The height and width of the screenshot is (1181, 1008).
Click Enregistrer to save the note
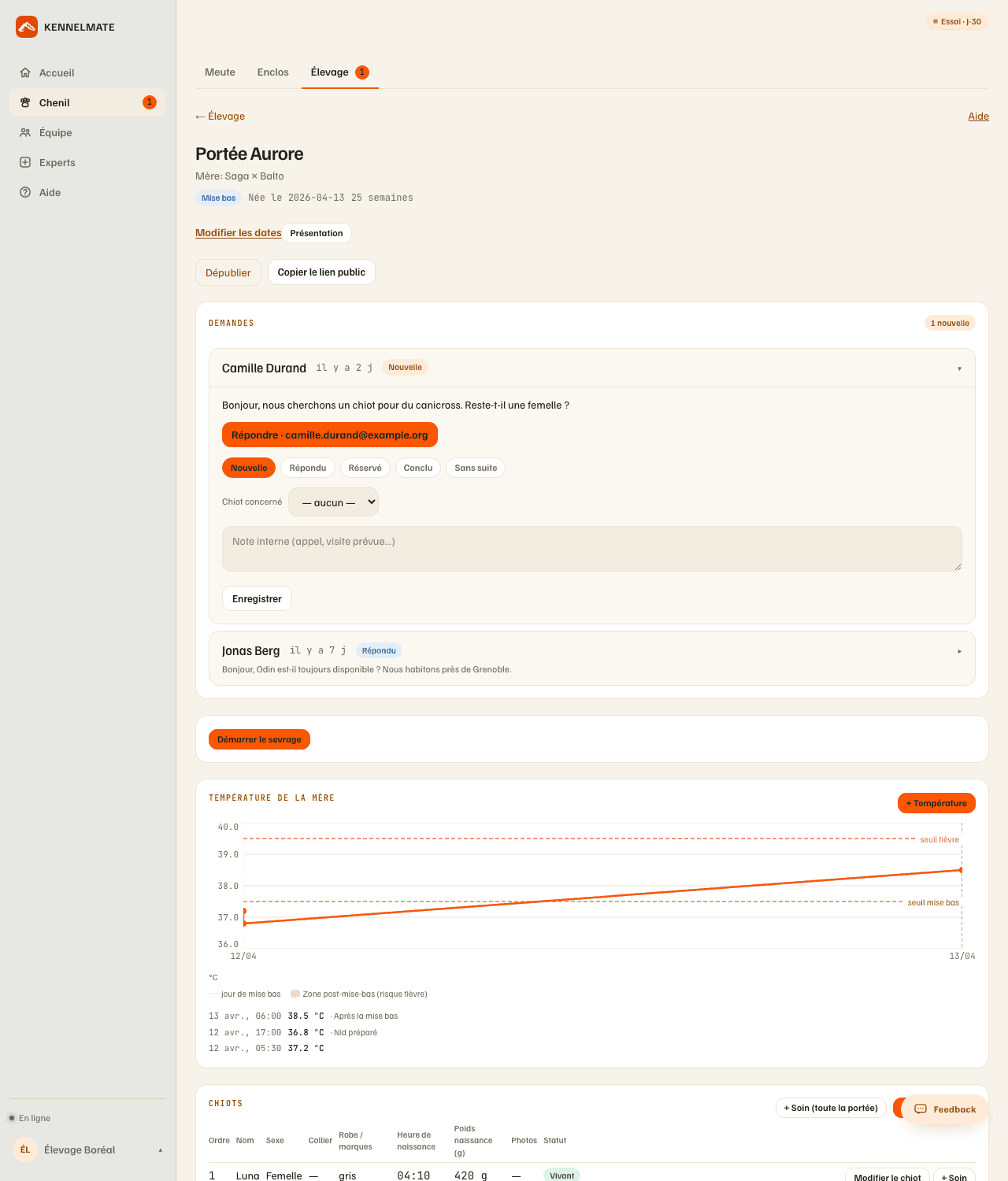[257, 598]
